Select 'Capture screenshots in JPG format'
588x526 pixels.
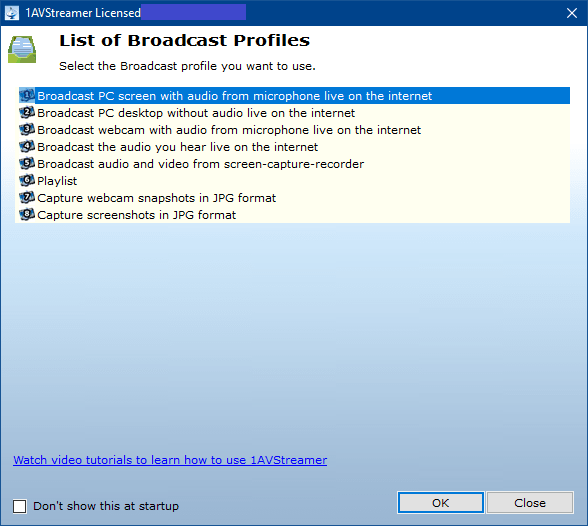294,215
